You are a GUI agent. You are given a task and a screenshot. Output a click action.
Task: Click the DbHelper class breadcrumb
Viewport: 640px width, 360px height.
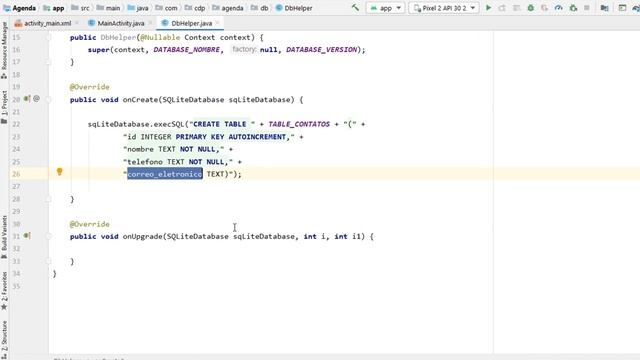tap(294, 8)
